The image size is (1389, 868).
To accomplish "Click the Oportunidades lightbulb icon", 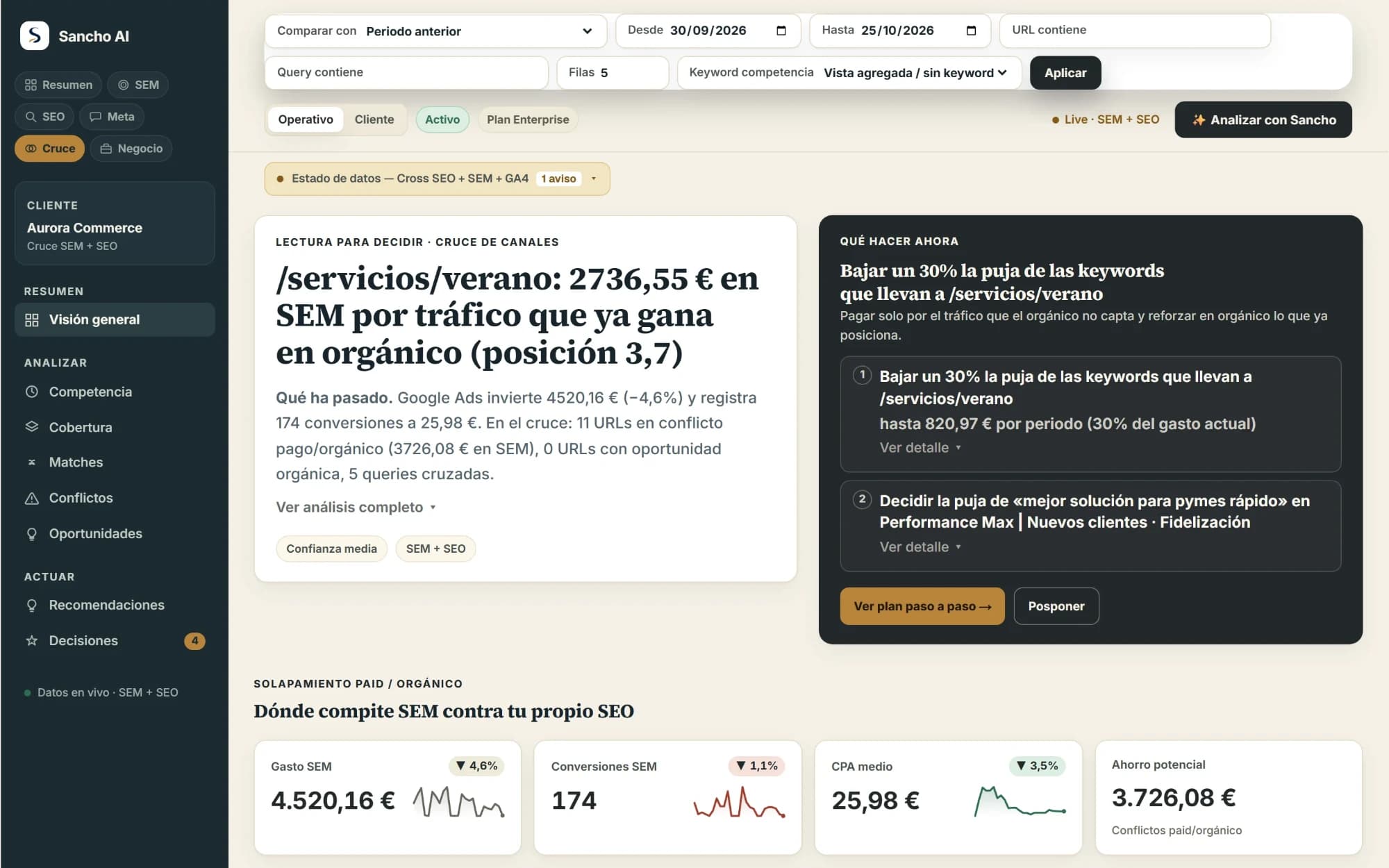I will tap(31, 534).
